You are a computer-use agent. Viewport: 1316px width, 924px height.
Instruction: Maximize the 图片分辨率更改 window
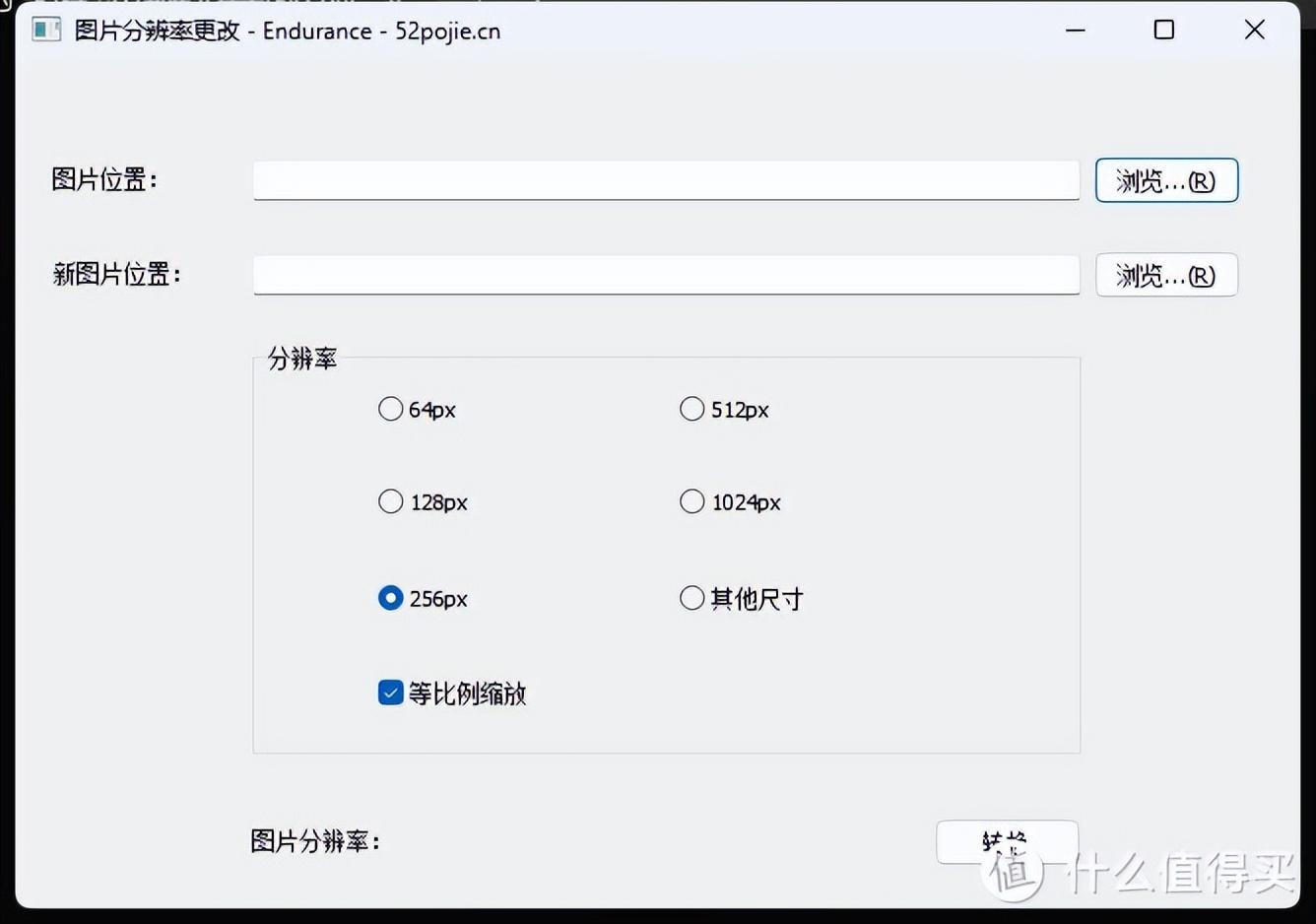tap(1164, 30)
